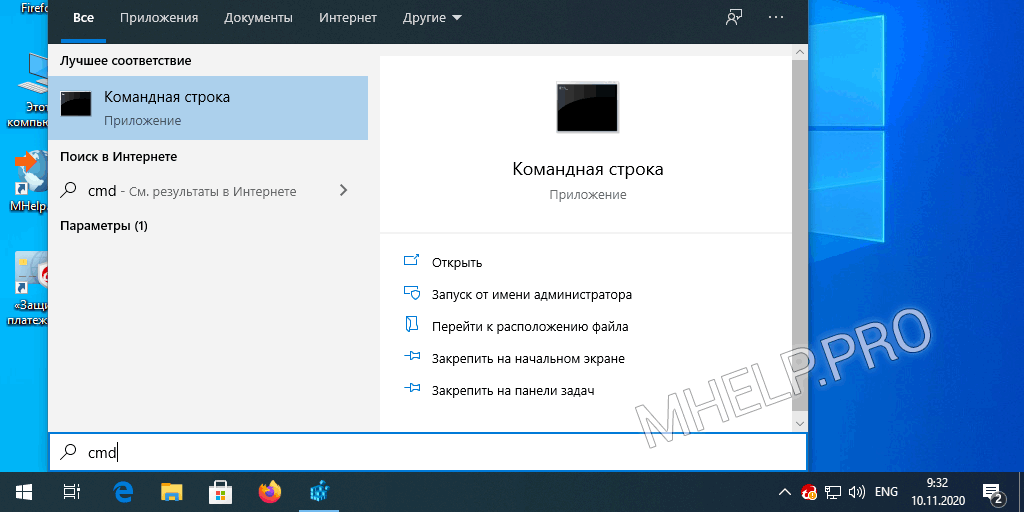Switch to the Документы tab
The width and height of the screenshot is (1024, 512).
[258, 18]
